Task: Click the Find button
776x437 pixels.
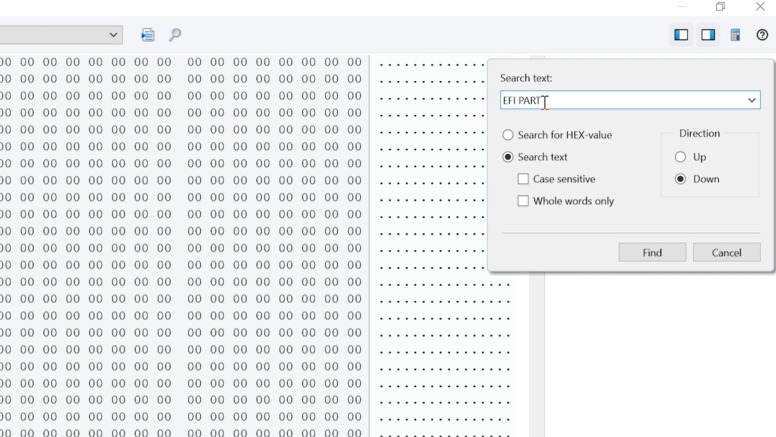Action: pyautogui.click(x=652, y=252)
